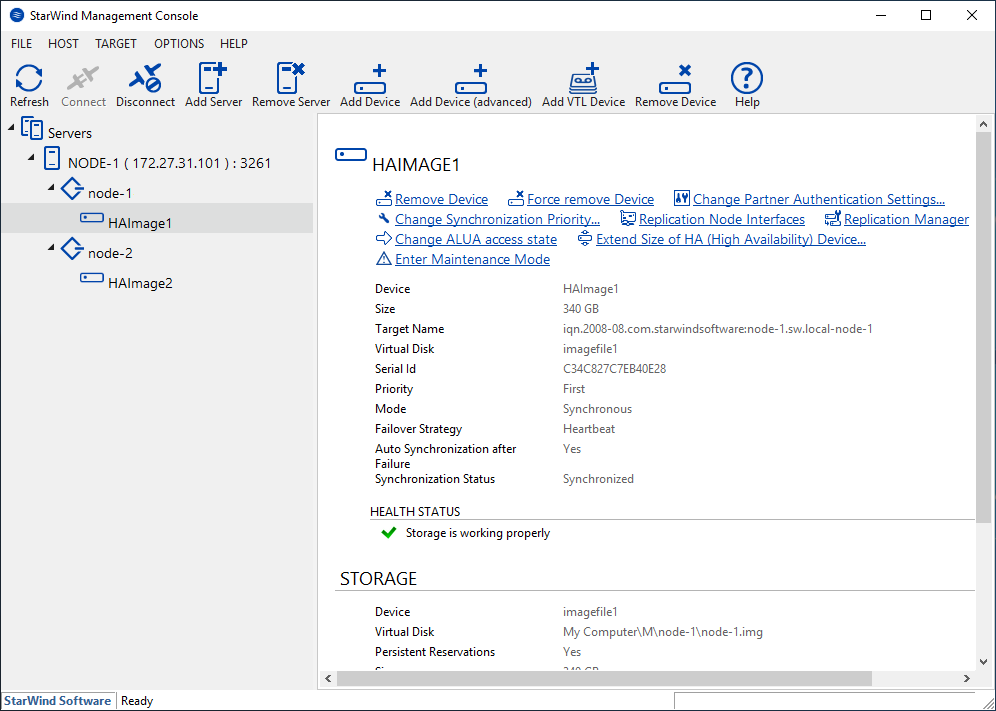
Task: Click the HAIMAGE1 header device icon
Action: 351,155
